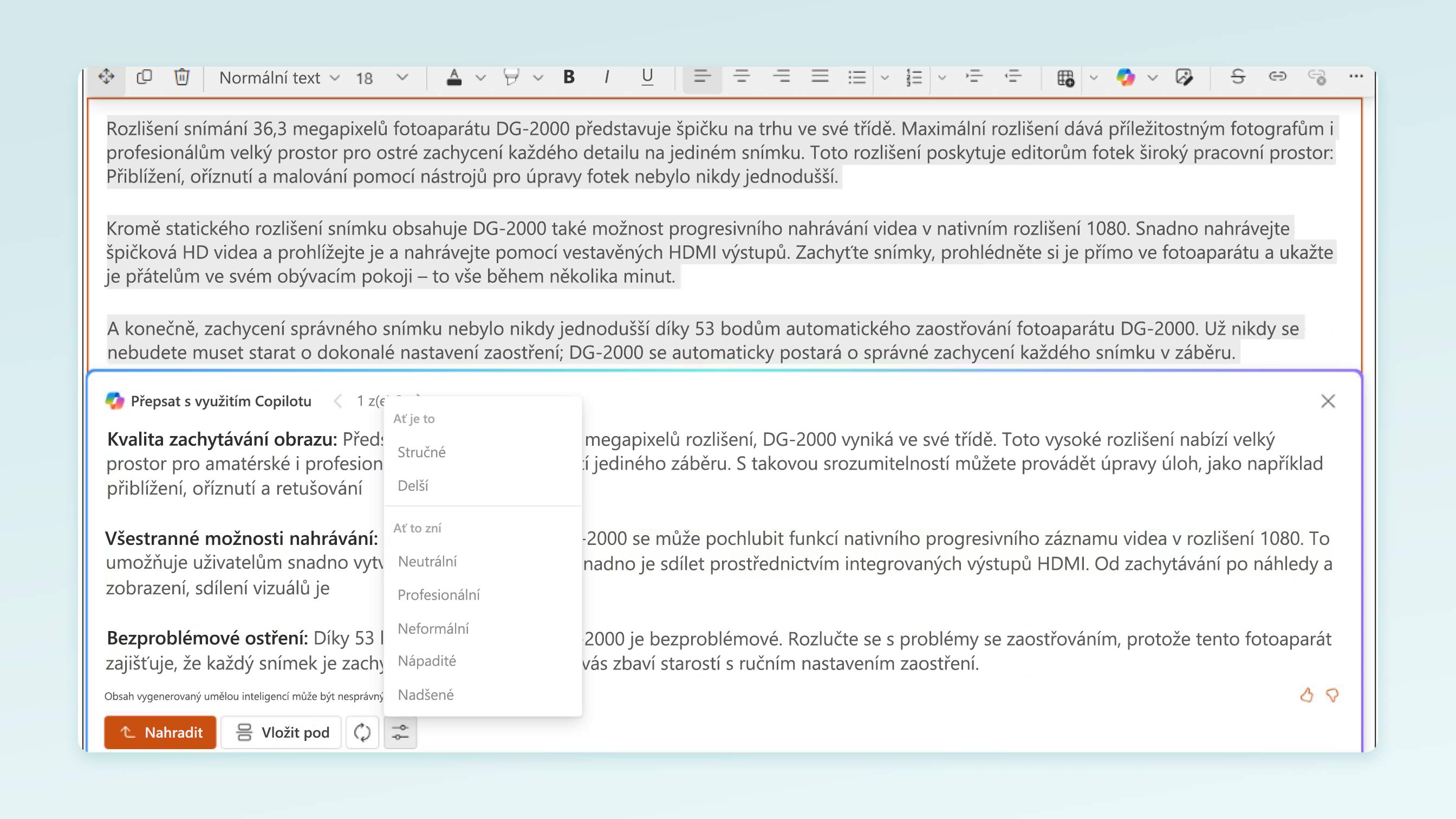
Task: Toggle underline formatting
Action: pyautogui.click(x=647, y=77)
